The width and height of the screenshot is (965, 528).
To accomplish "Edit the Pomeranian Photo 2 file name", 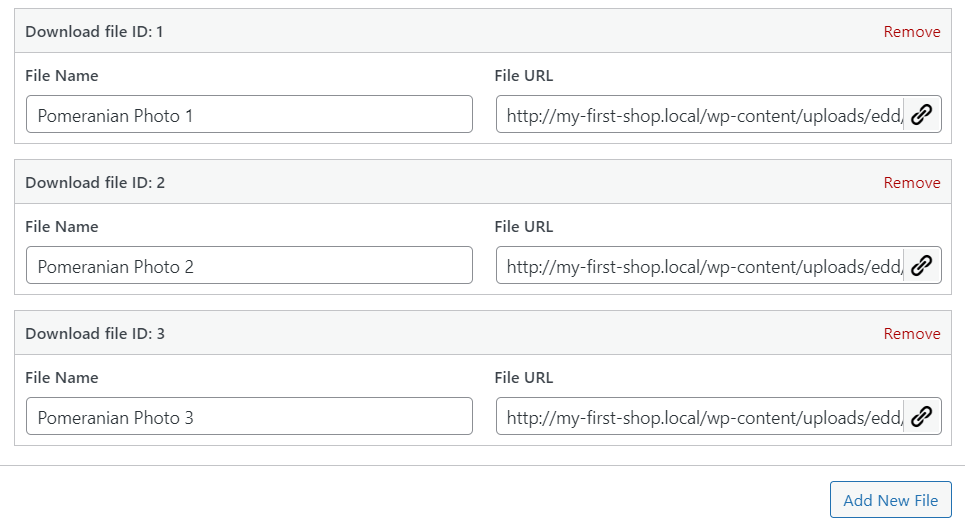I will pos(249,265).
